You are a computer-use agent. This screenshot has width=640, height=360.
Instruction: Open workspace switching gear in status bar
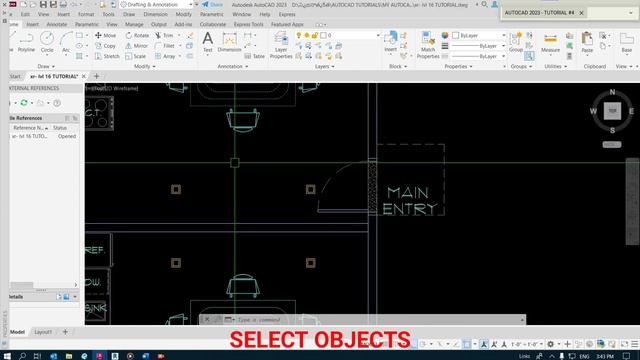click(x=551, y=344)
